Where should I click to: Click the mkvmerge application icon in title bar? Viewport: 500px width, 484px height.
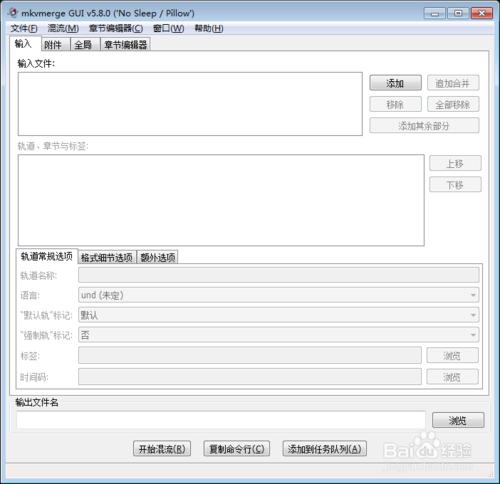pyautogui.click(x=13, y=13)
